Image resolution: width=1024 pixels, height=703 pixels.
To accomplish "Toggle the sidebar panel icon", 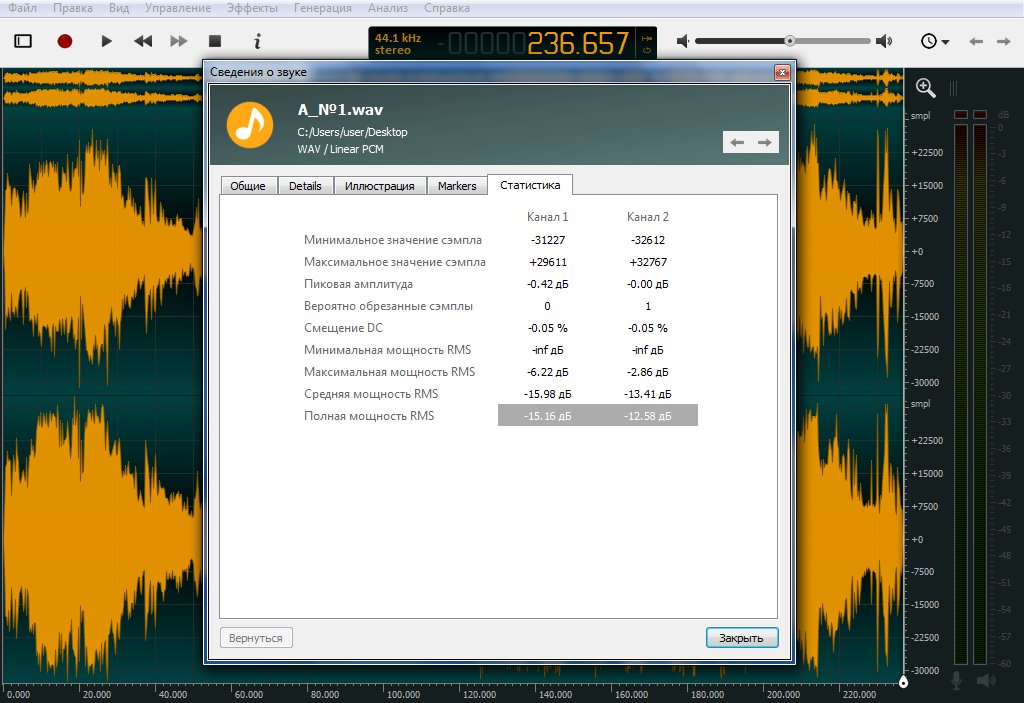I will (23, 41).
